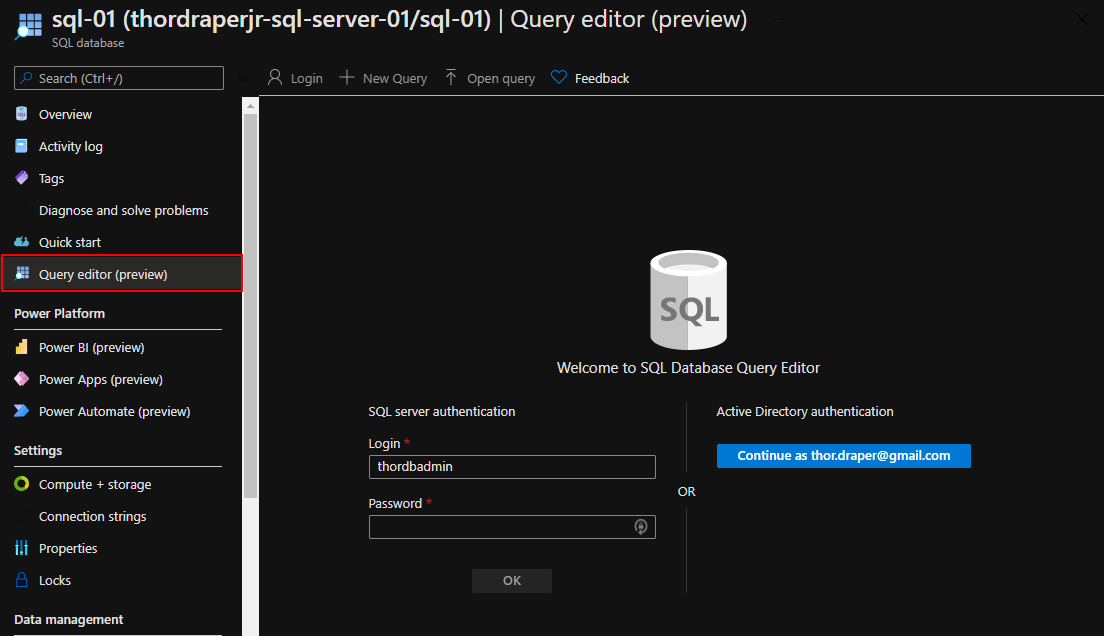1104x636 pixels.
Task: Click the Settings section heading
Action: [38, 450]
